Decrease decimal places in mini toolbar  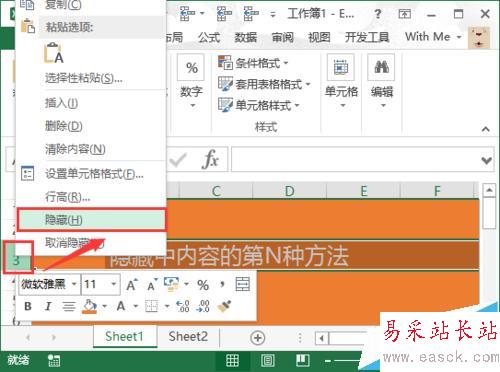[x=203, y=306]
